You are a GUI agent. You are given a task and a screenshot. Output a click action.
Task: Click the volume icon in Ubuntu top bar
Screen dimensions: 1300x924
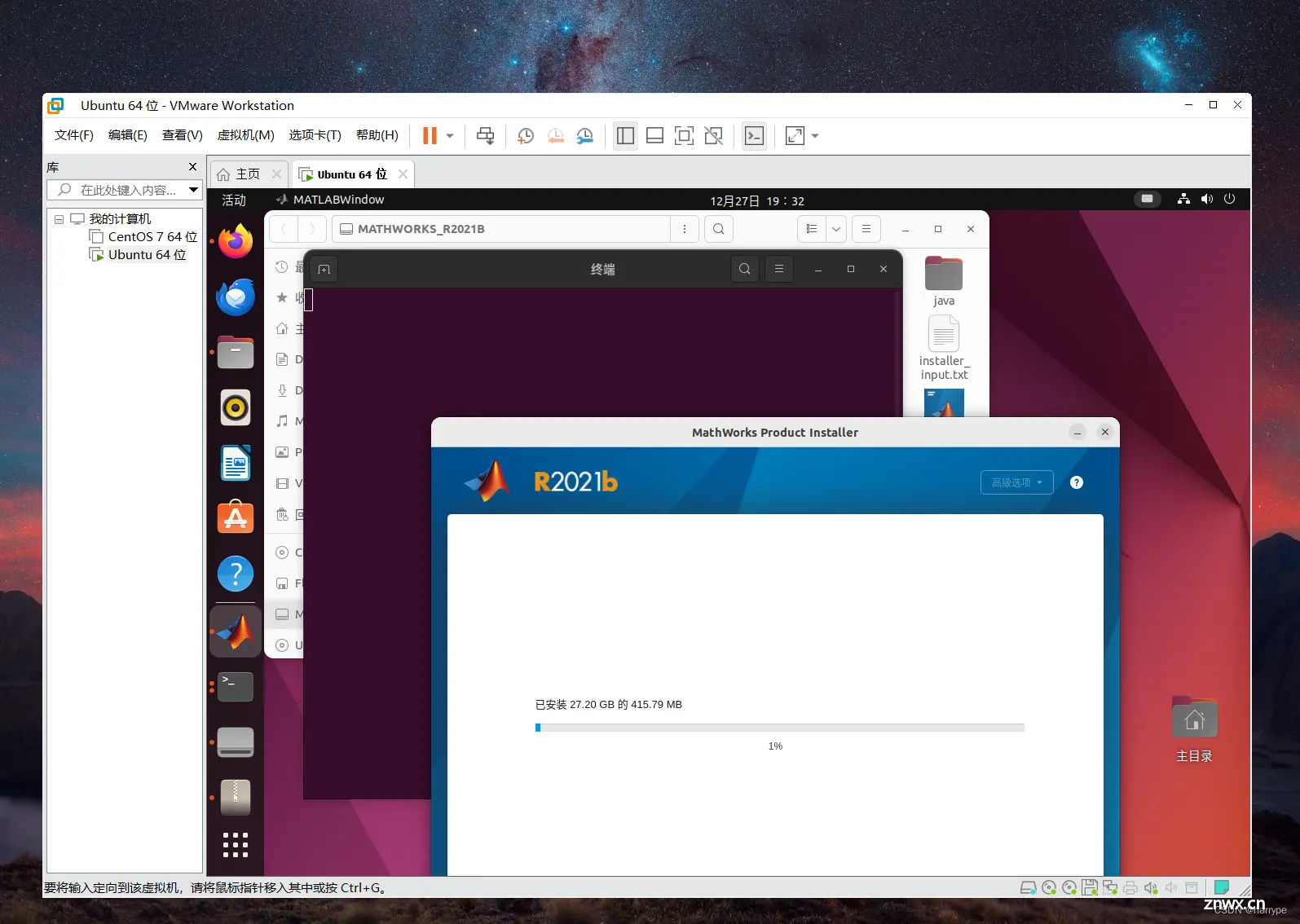tap(1207, 199)
